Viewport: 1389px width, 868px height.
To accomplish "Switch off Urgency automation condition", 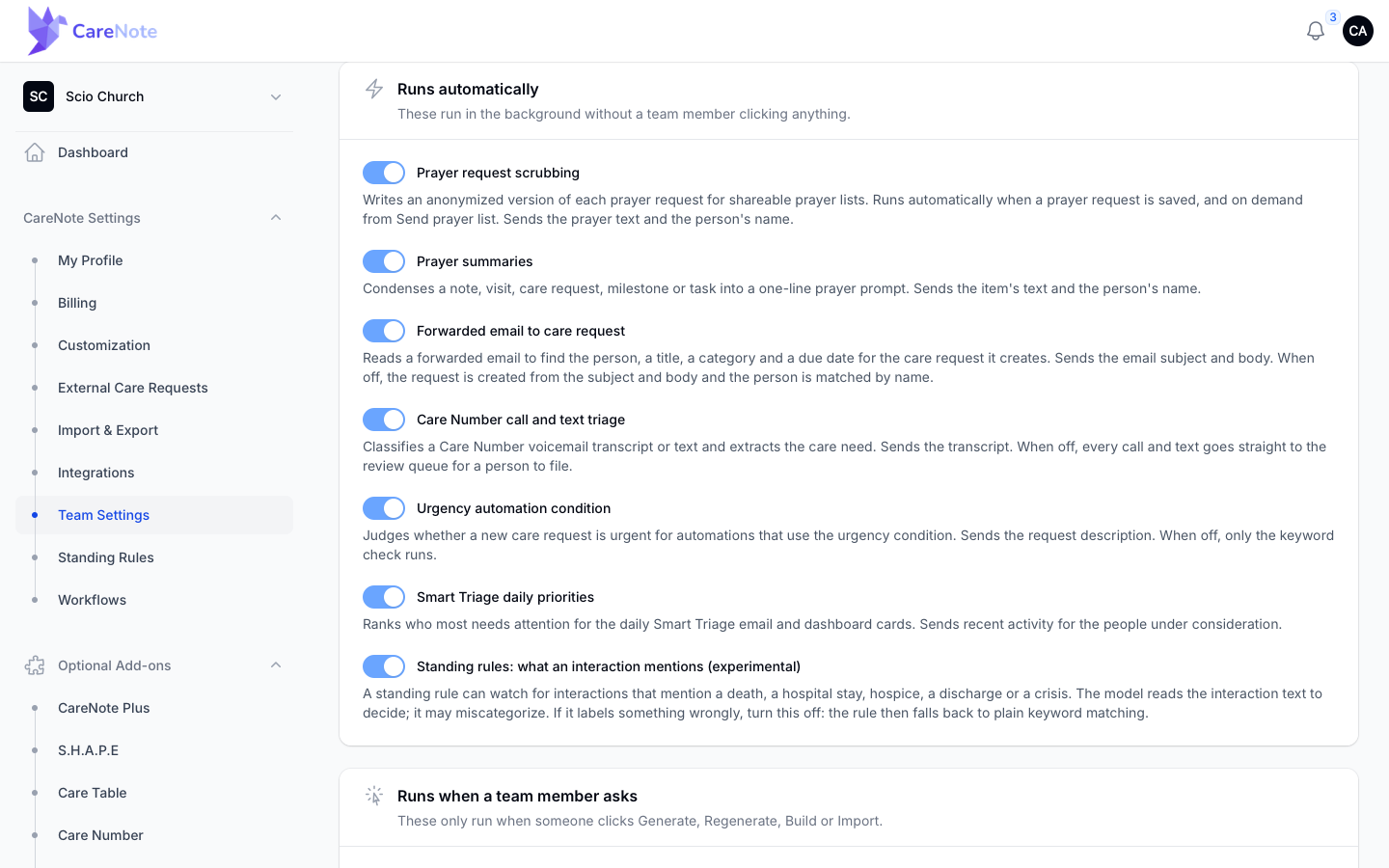I will [384, 508].
